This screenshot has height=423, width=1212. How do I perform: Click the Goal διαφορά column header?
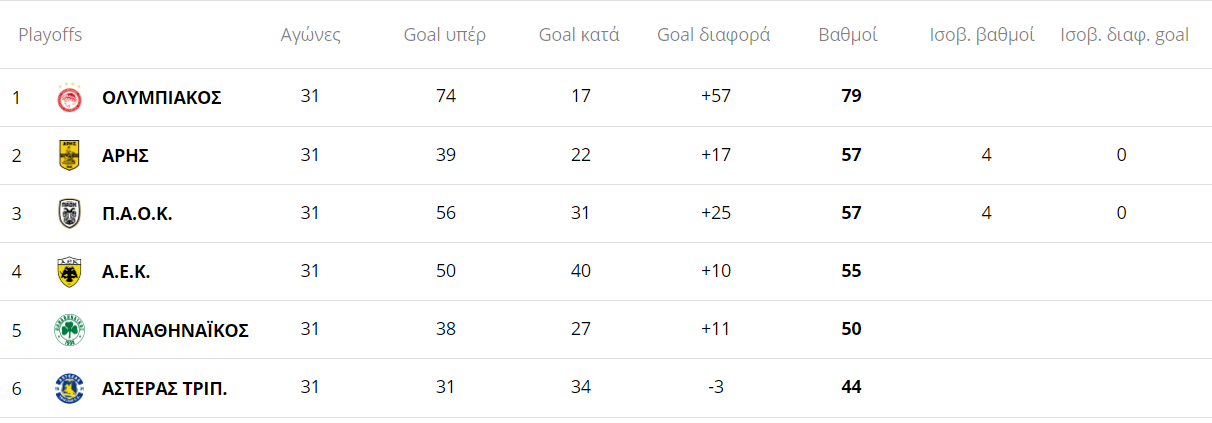click(x=714, y=35)
